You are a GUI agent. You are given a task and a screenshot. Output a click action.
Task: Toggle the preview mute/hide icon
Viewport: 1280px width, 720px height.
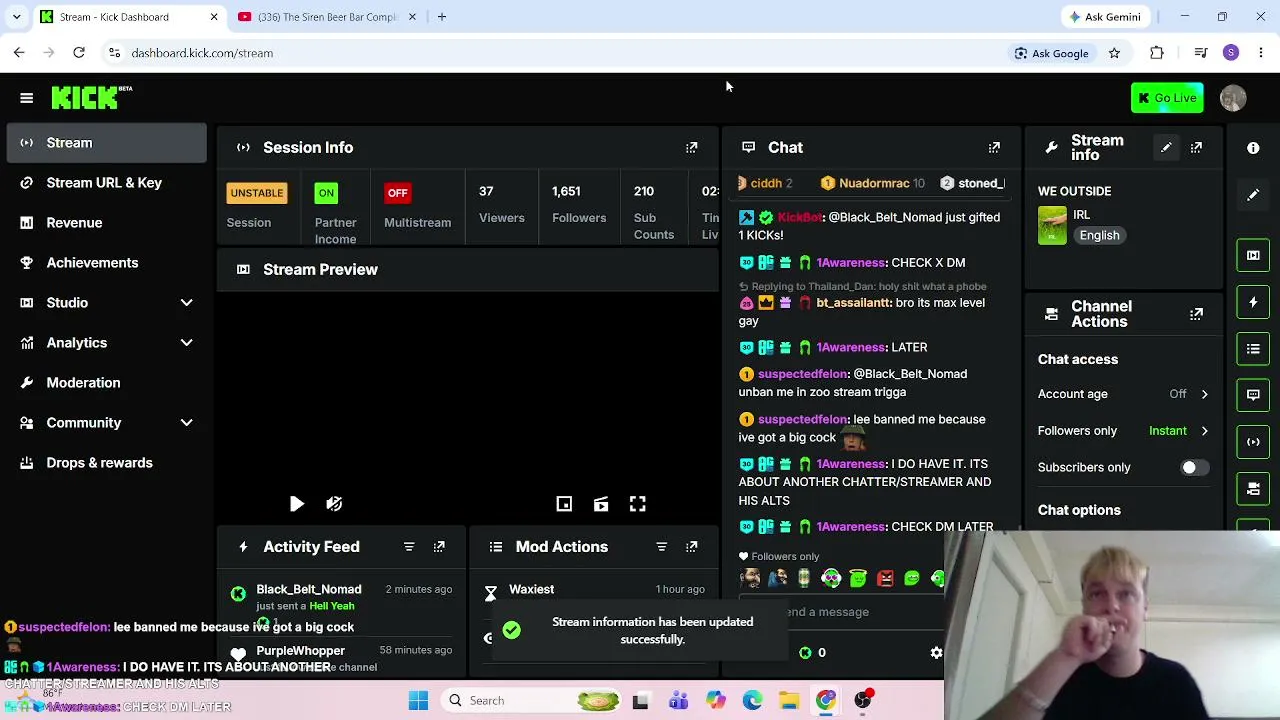334,504
